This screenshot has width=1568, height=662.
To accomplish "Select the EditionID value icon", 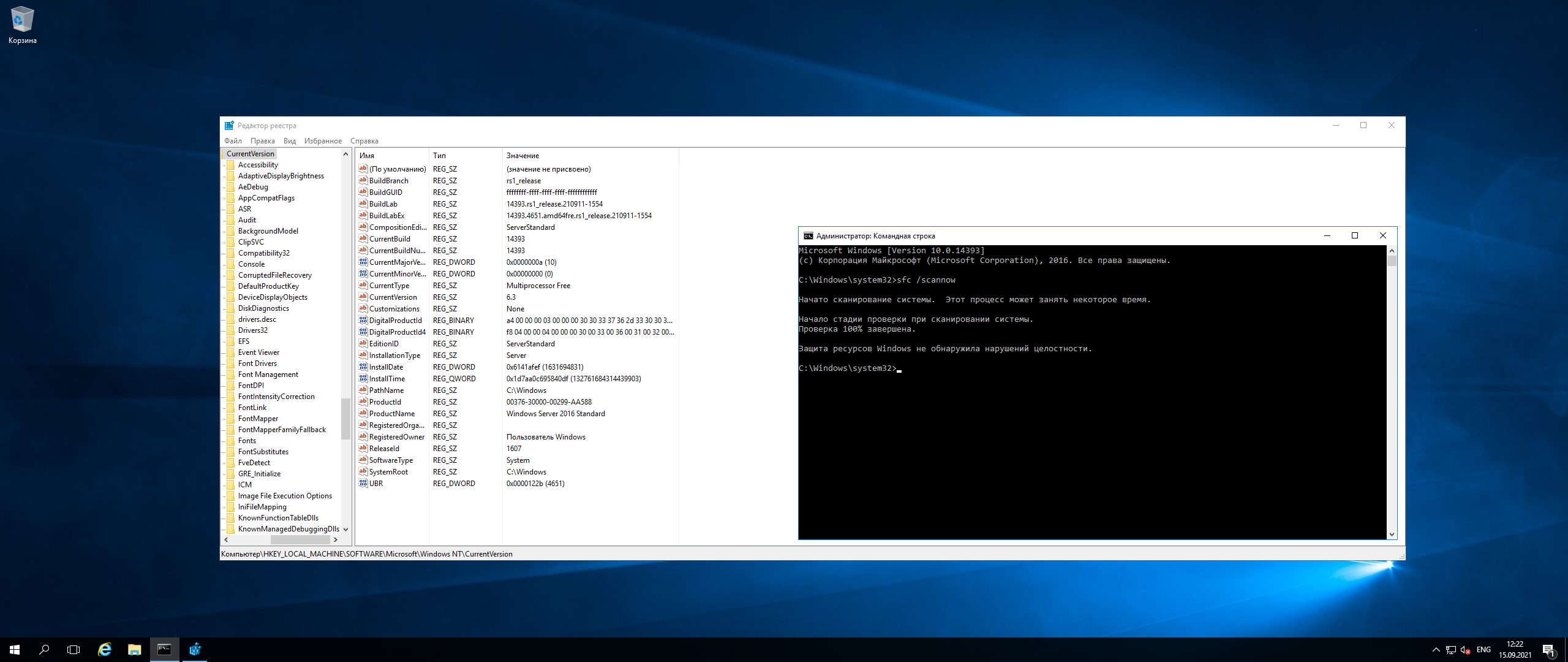I will tap(363, 343).
